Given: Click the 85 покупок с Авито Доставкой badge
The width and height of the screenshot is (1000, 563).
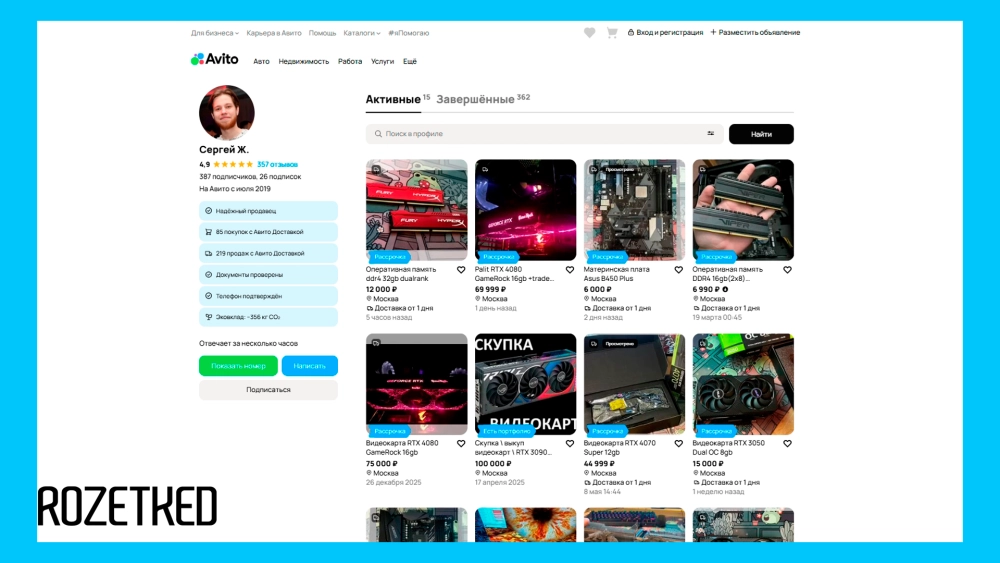Looking at the screenshot, I should tap(268, 232).
